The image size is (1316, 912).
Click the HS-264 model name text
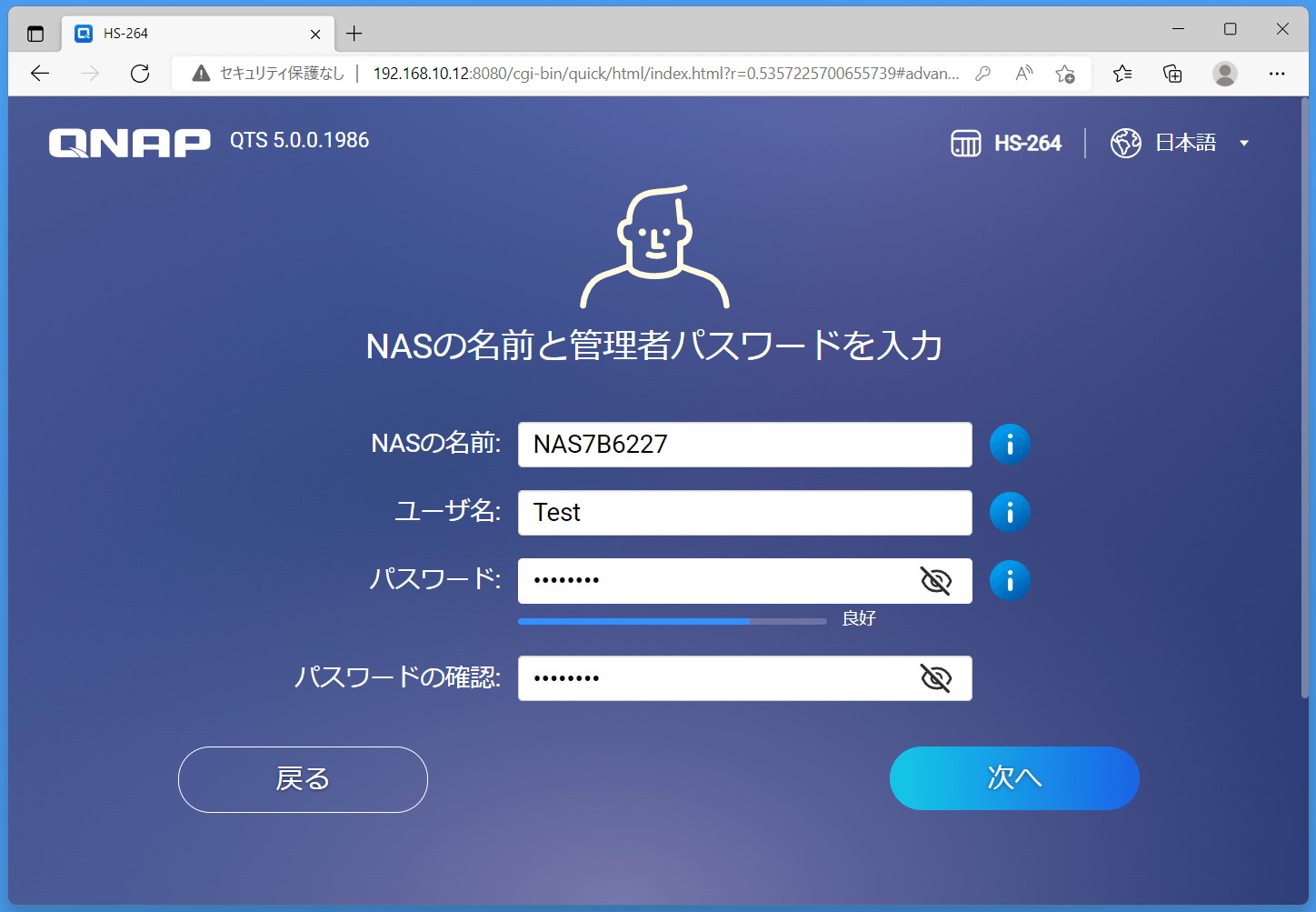(1028, 143)
